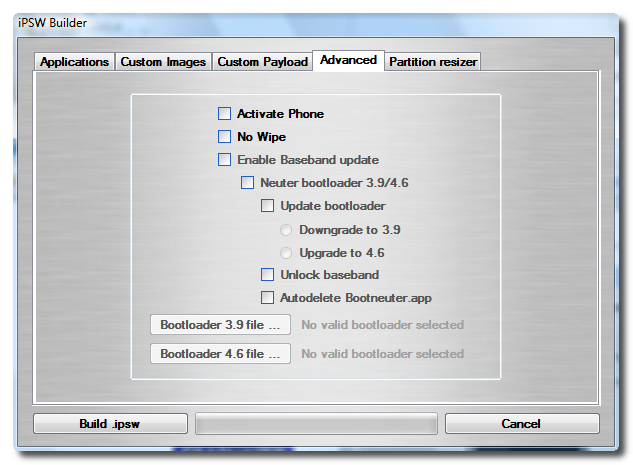Image resolution: width=633 pixels, height=465 pixels.
Task: Click the Build .ipsw button
Action: (x=110, y=424)
